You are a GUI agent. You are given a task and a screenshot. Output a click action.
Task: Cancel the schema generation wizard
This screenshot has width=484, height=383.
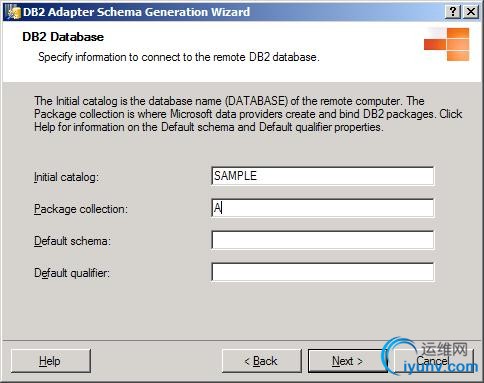[433, 361]
